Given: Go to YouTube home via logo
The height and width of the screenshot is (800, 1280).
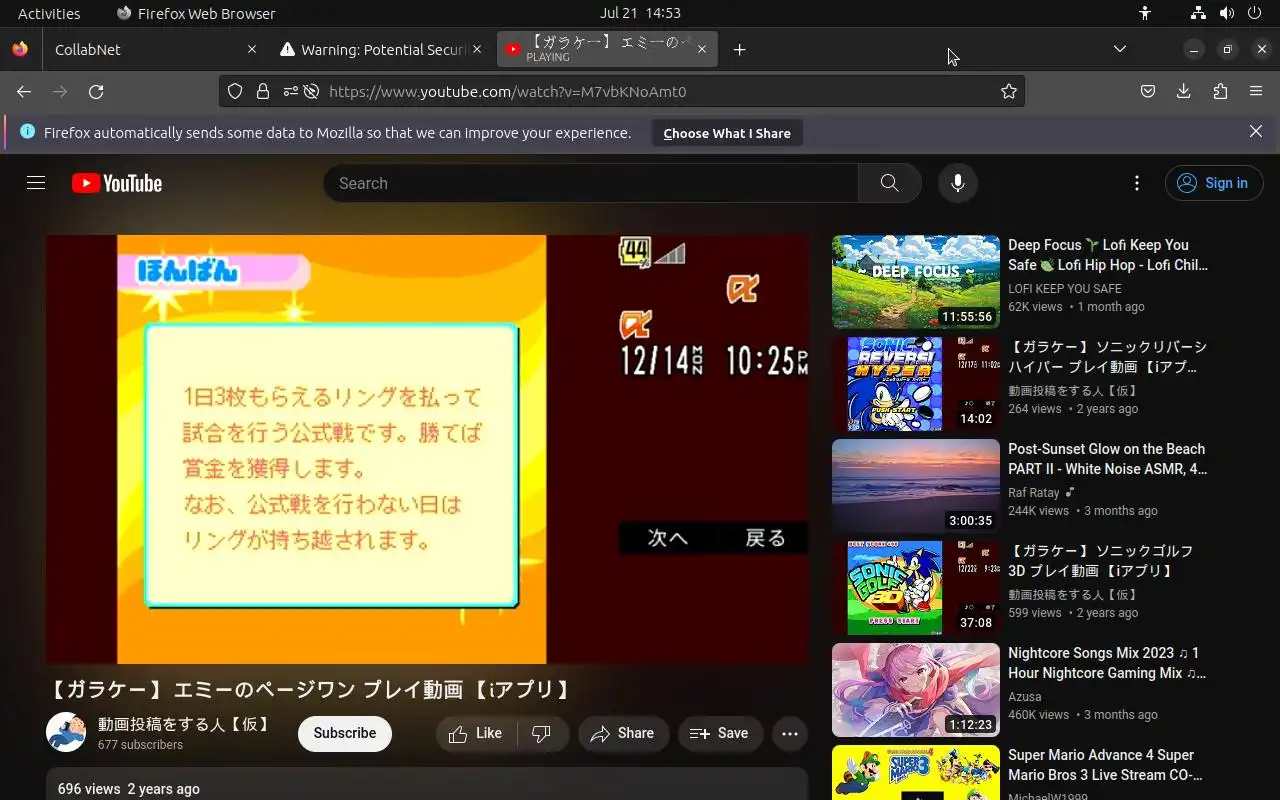Looking at the screenshot, I should pyautogui.click(x=117, y=183).
